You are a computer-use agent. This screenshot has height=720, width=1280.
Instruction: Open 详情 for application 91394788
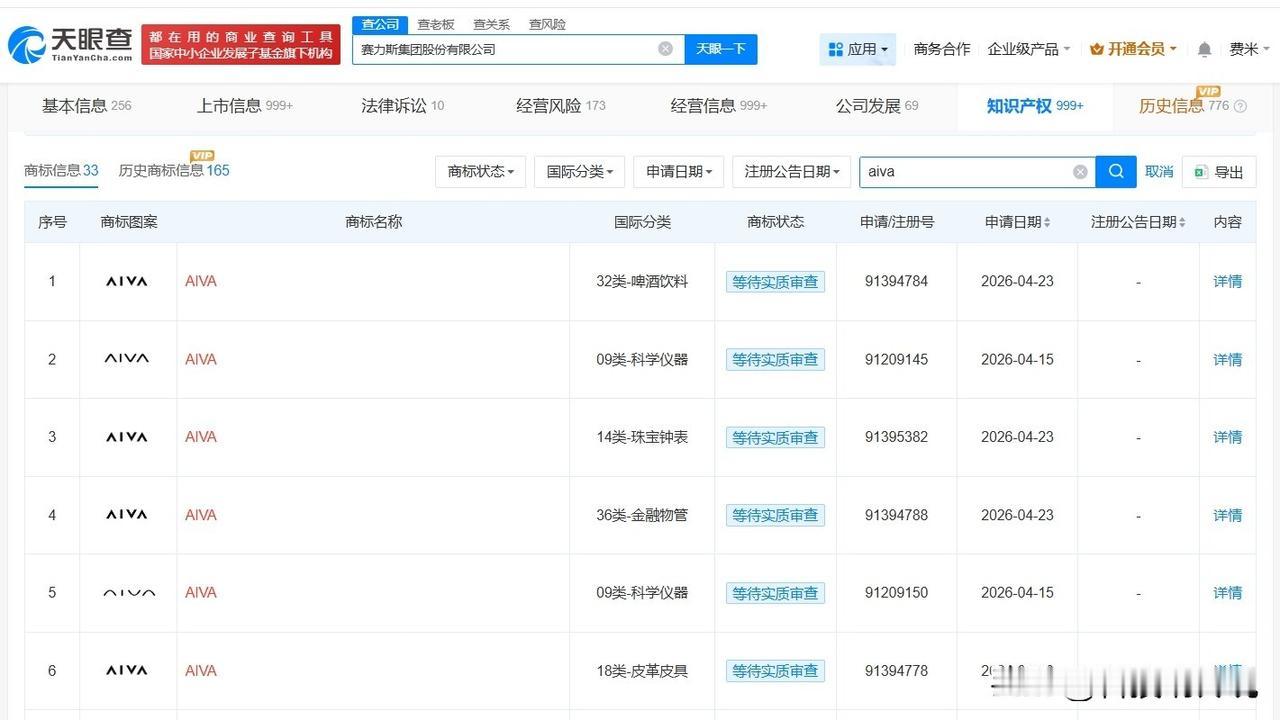(1228, 515)
